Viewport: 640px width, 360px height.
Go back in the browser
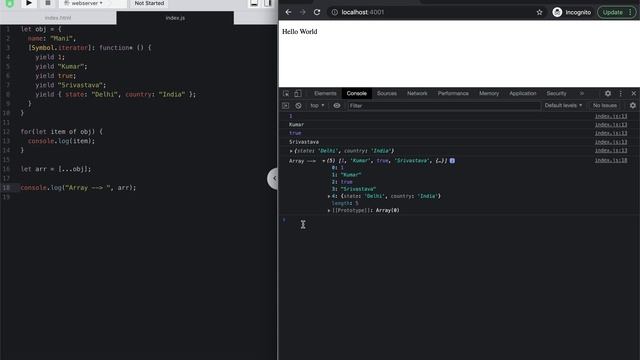click(x=289, y=12)
